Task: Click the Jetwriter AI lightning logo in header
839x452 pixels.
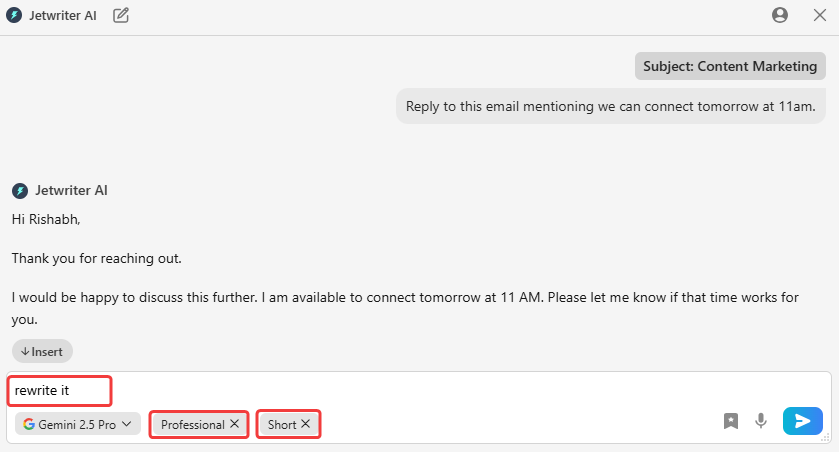Action: point(14,15)
